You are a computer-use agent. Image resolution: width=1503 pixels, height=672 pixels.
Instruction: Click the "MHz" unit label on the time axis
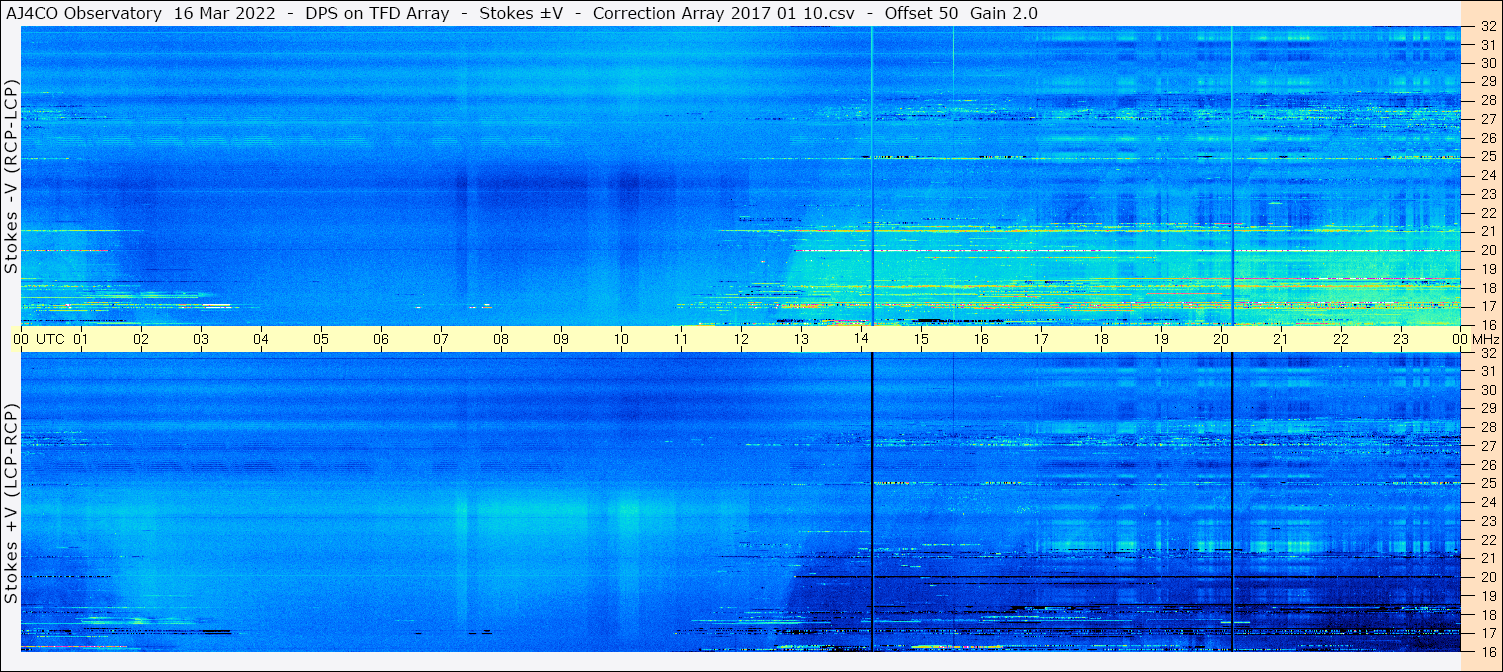coord(1485,339)
